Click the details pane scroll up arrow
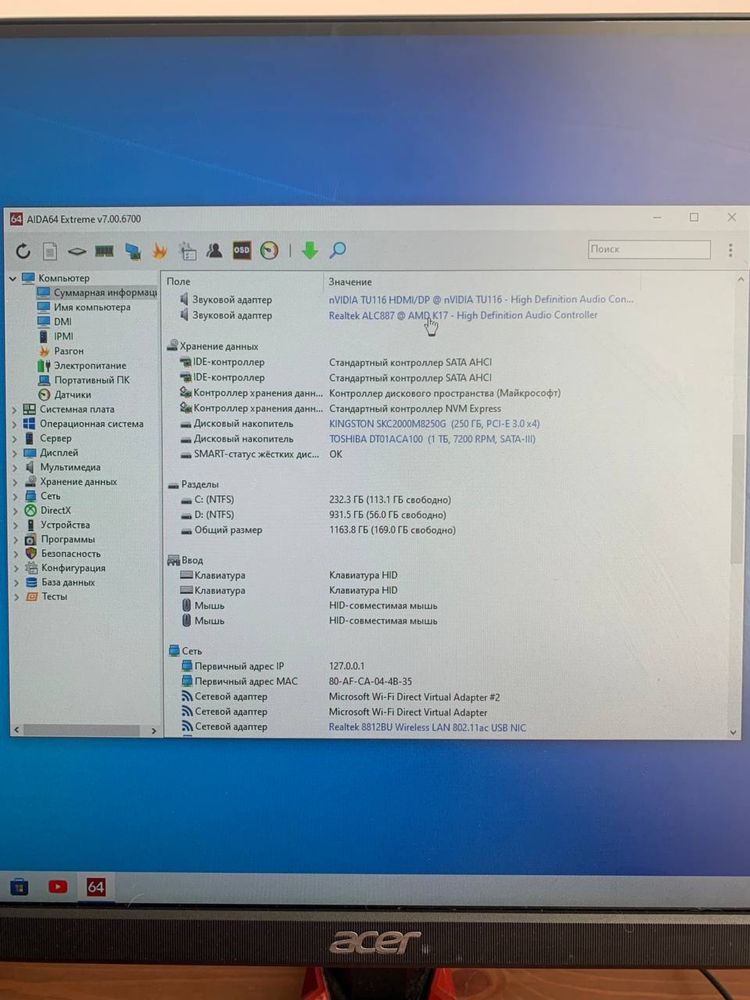This screenshot has width=750, height=1000. point(740,279)
